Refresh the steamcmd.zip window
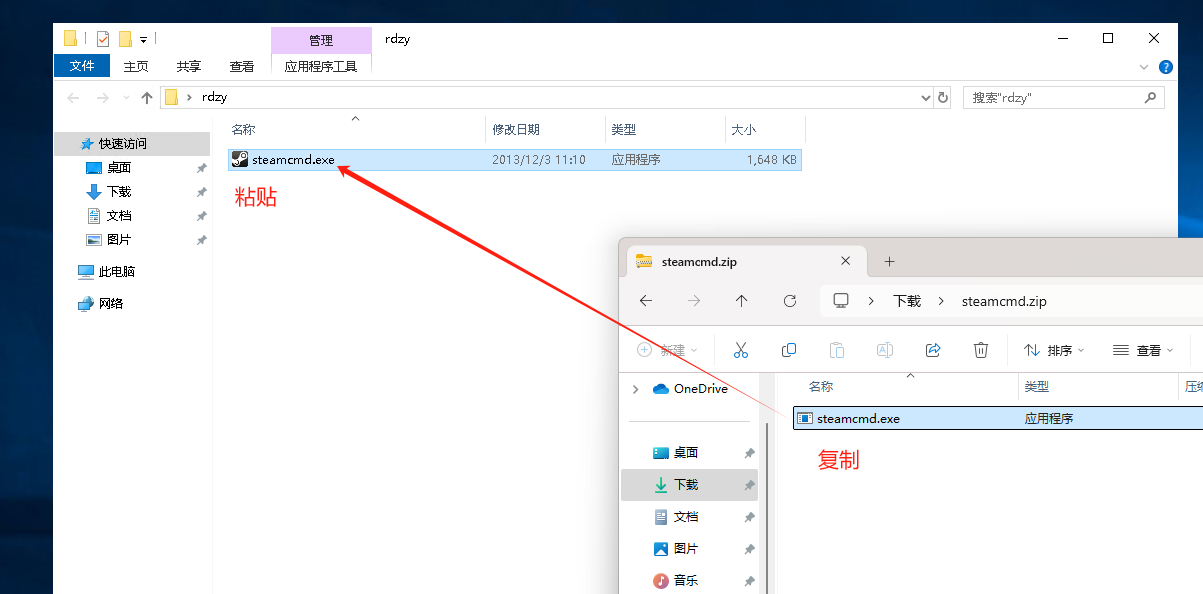This screenshot has width=1203, height=594. (x=790, y=301)
